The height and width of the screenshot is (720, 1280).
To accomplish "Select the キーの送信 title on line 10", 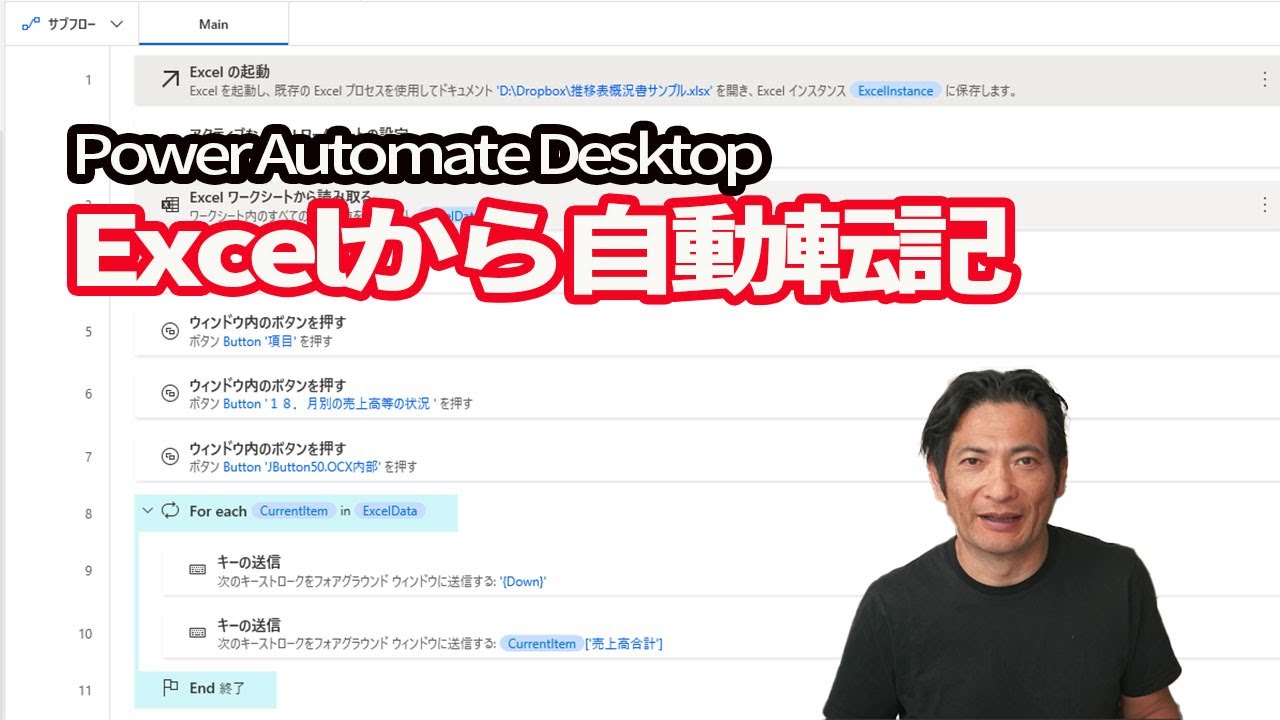I will 249,626.
